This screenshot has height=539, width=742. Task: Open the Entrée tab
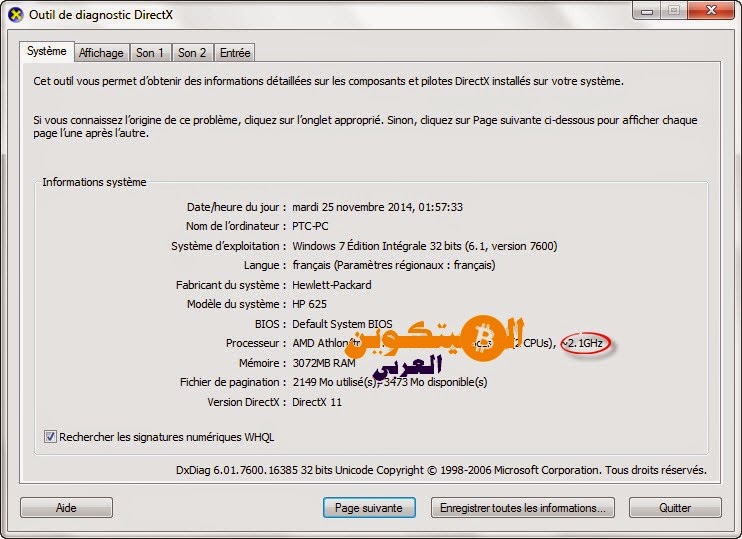click(235, 53)
